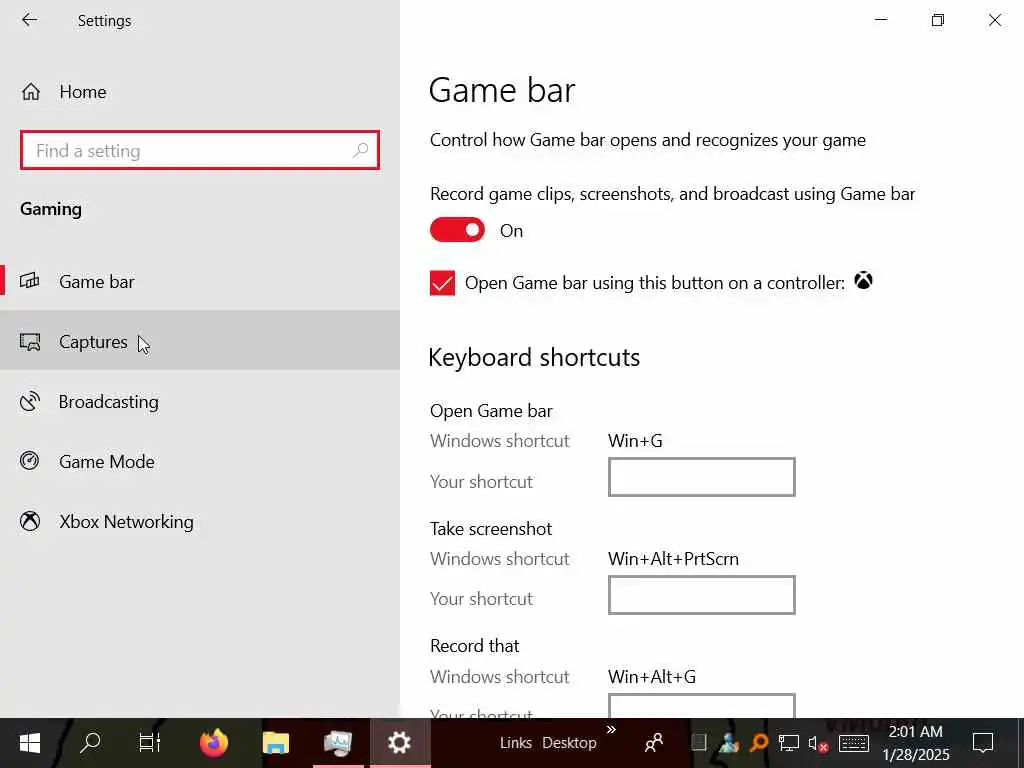
Task: Open the Broadcasting settings page
Action: click(x=200, y=402)
